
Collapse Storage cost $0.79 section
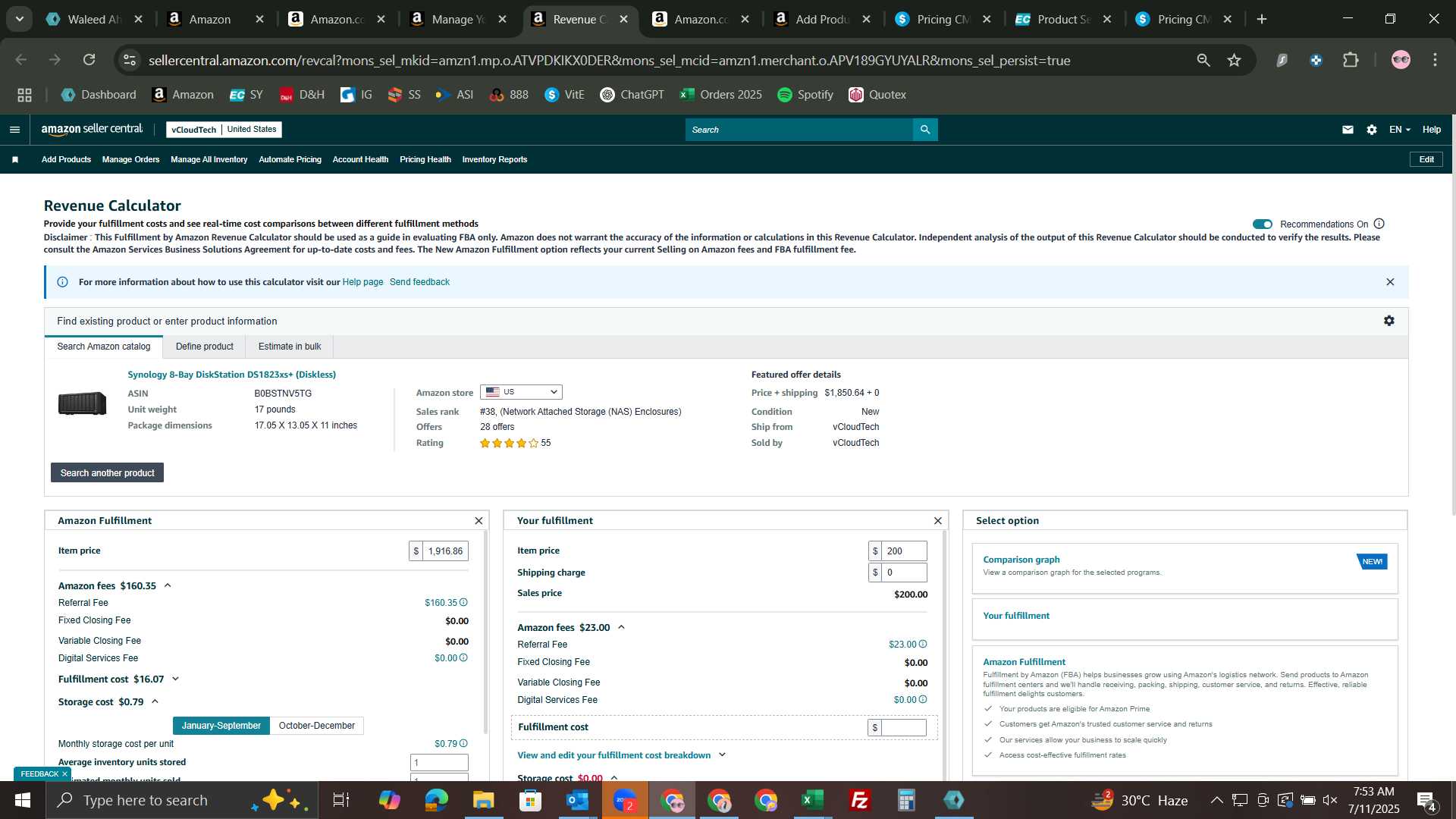155,702
